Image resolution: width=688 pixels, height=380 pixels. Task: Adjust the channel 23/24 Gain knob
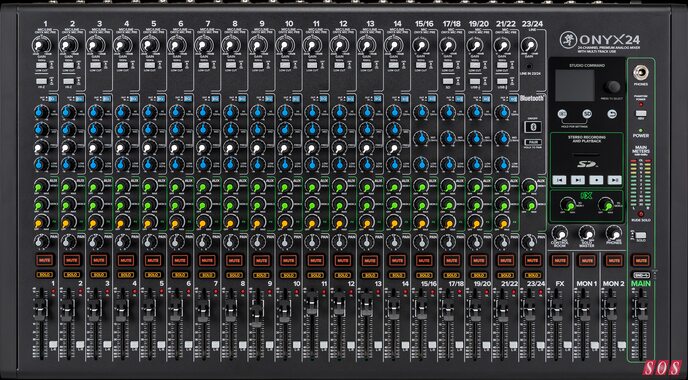pos(530,45)
